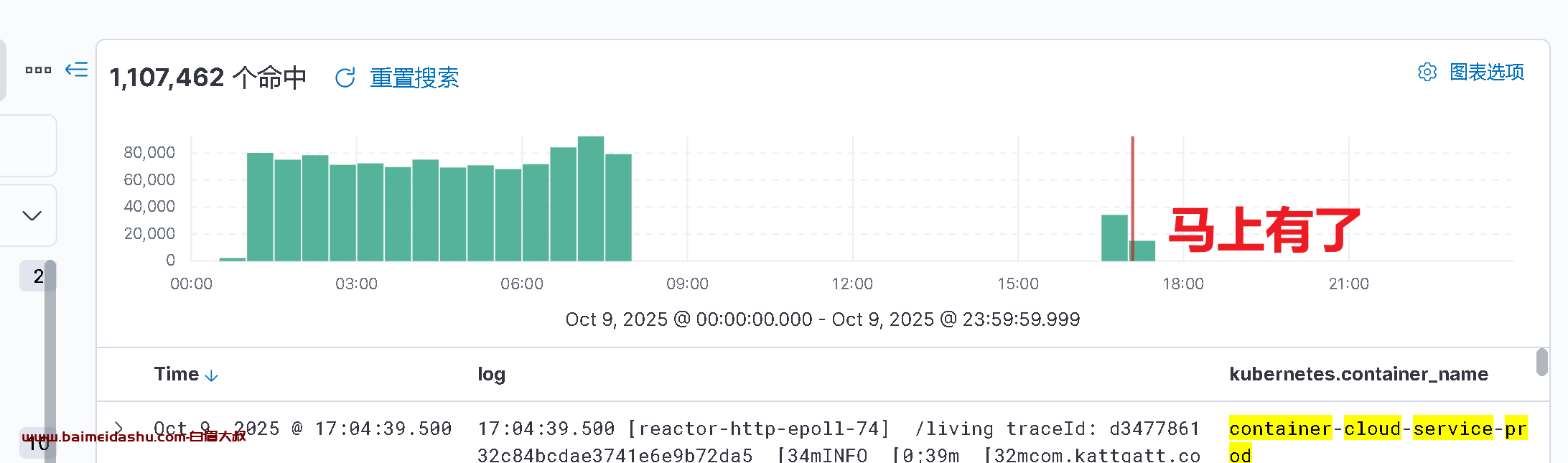Screen dimensions: 1568x463
Task: Collapse the sidebar with the arrow-list icon
Action: [x=77, y=70]
